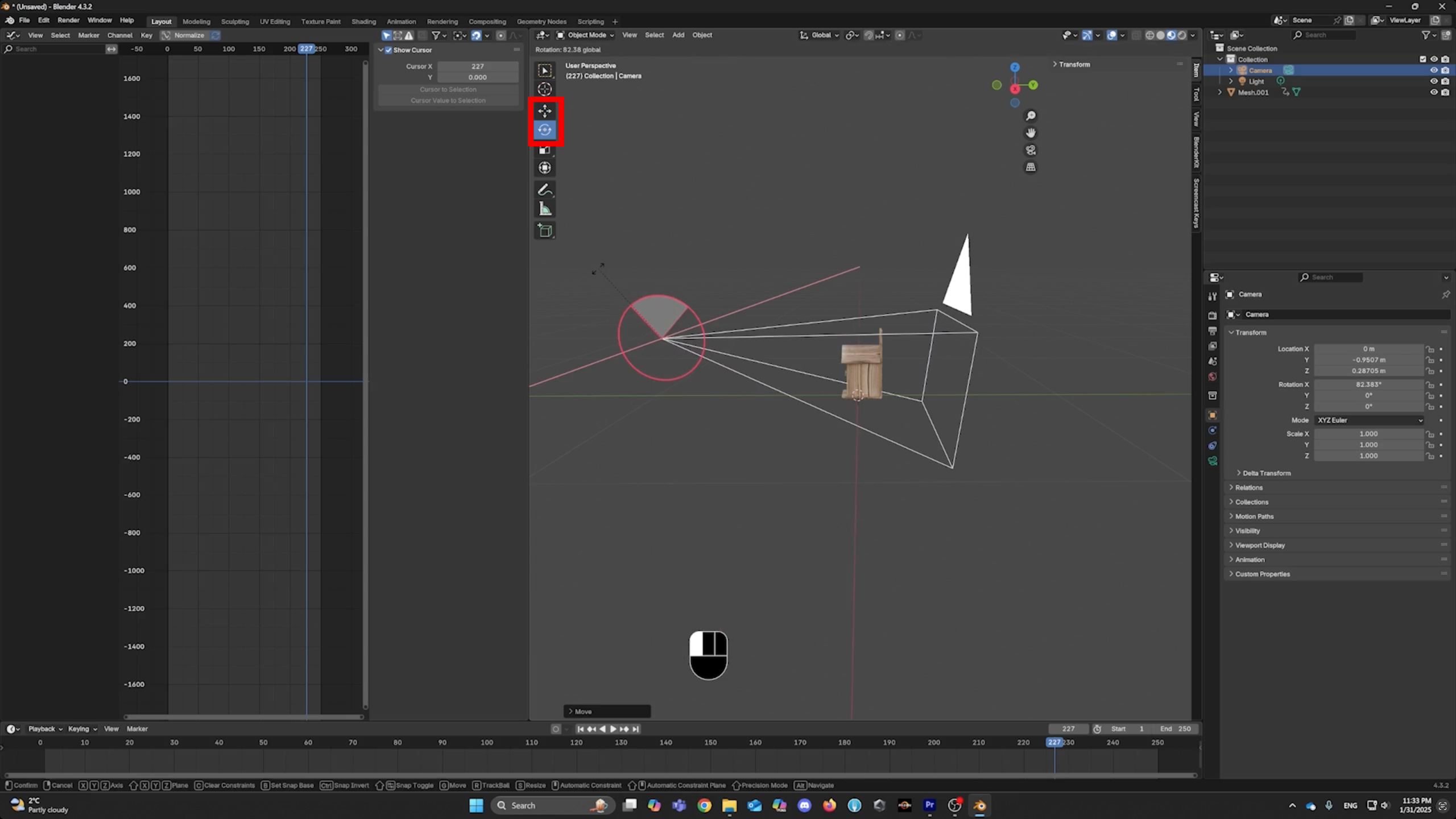Viewport: 1456px width, 819px height.
Task: Switch to the Shading workspace tab
Action: click(363, 21)
